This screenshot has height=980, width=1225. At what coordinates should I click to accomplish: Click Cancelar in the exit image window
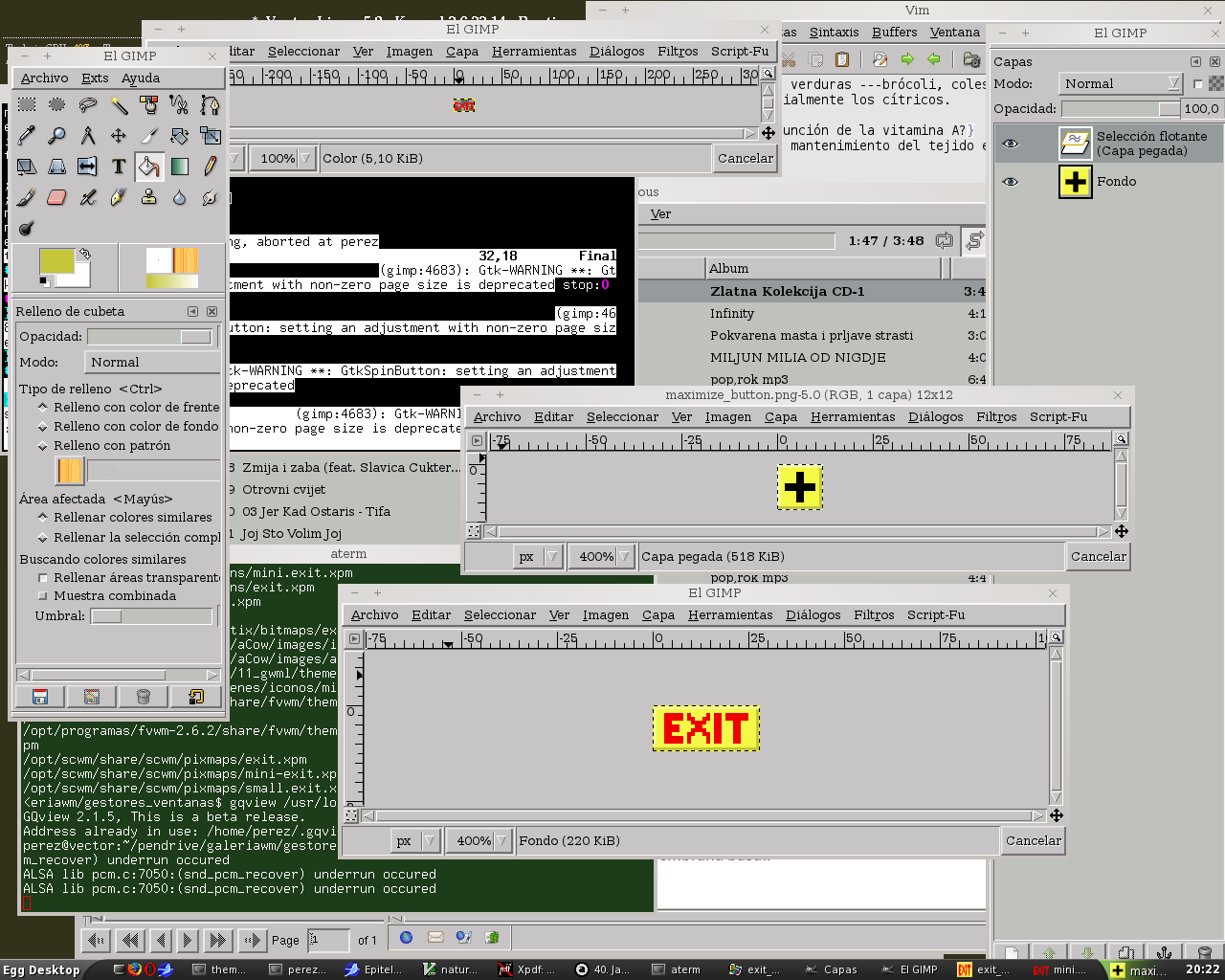click(x=1034, y=840)
